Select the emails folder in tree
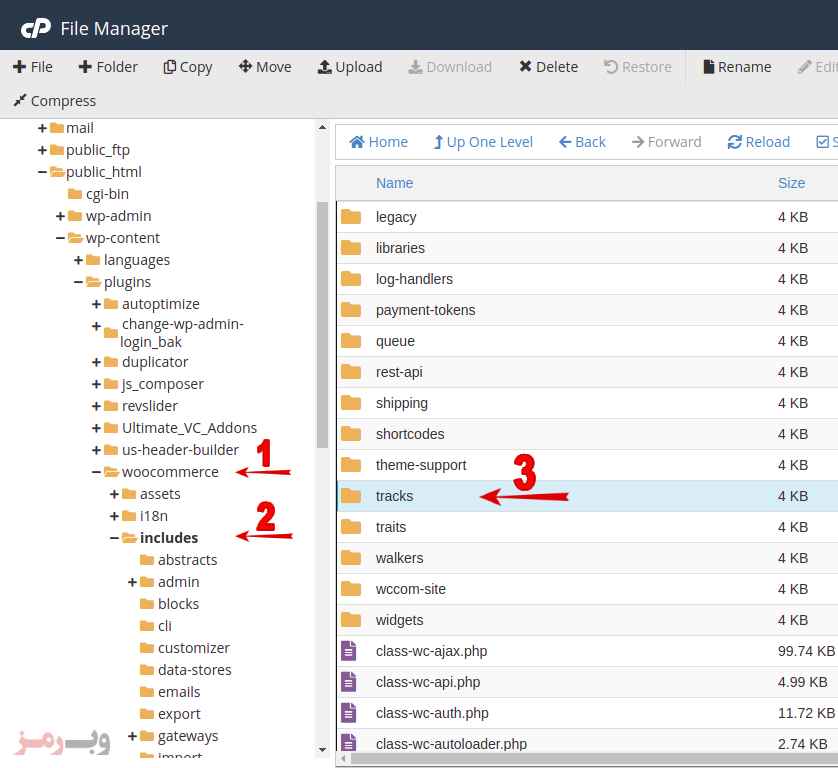The width and height of the screenshot is (838, 768). pos(179,692)
